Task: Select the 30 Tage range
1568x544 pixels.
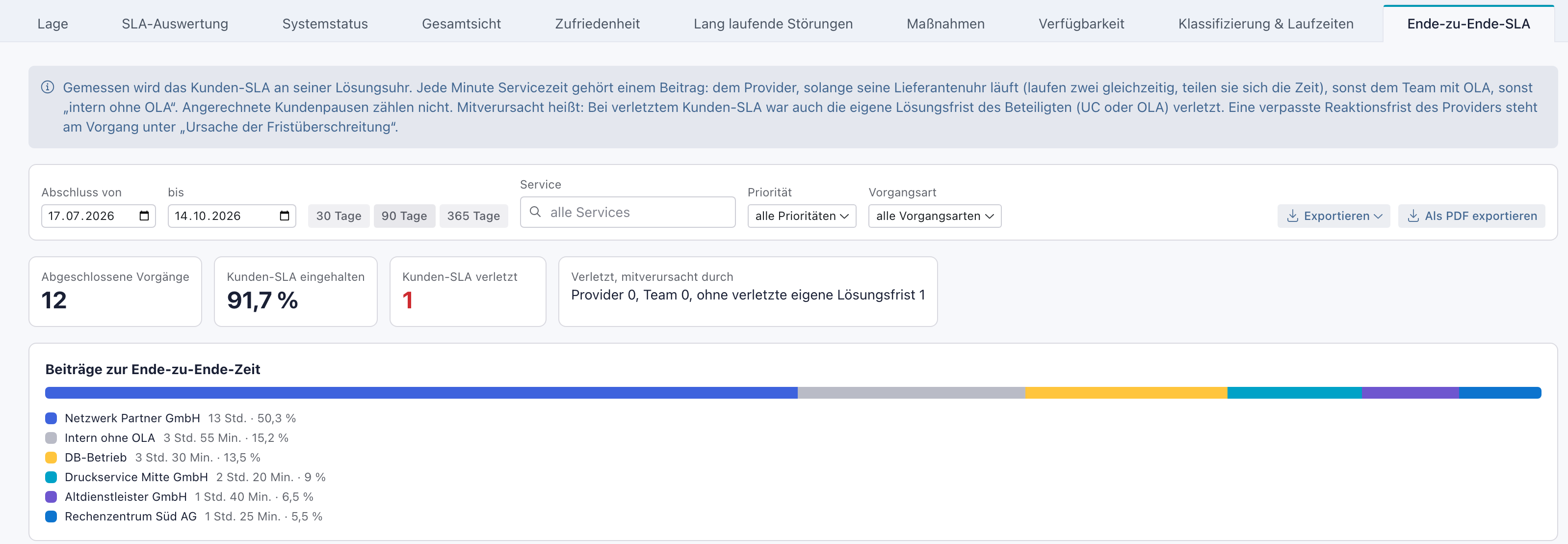Action: point(339,216)
